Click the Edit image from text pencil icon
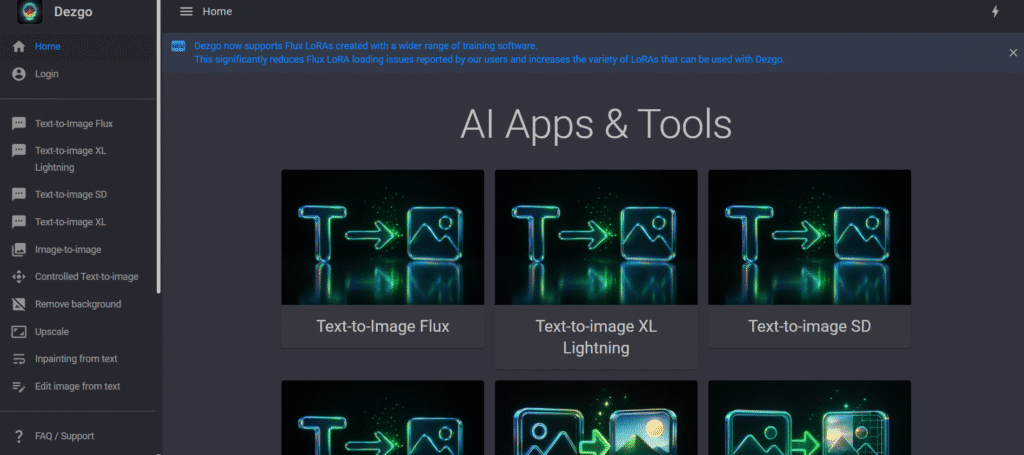This screenshot has height=455, width=1024. pyautogui.click(x=19, y=386)
